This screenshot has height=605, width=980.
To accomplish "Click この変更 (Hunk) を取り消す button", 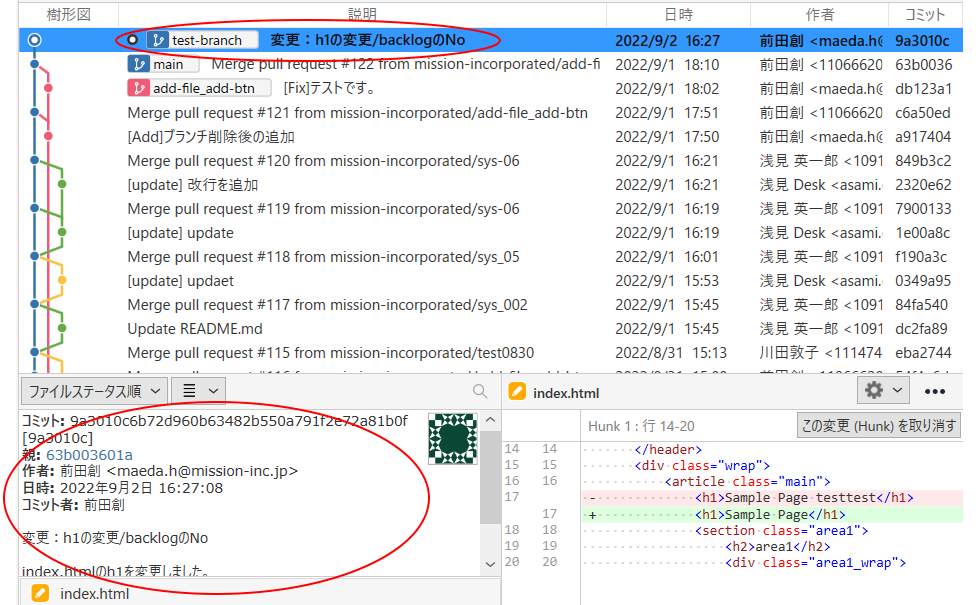I will tap(878, 425).
